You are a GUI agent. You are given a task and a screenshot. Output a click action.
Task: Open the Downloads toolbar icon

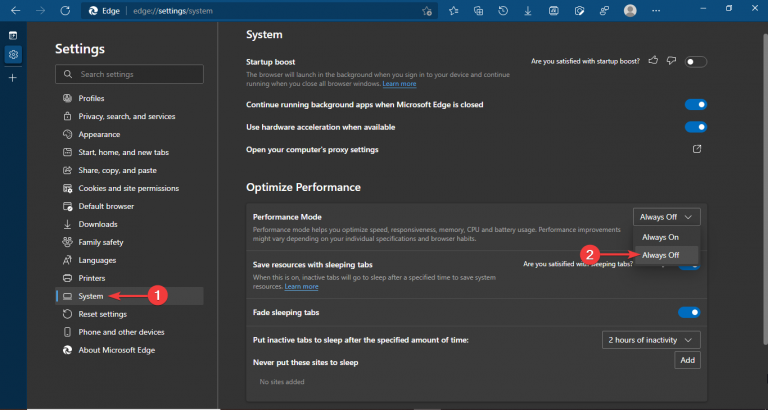(x=528, y=11)
